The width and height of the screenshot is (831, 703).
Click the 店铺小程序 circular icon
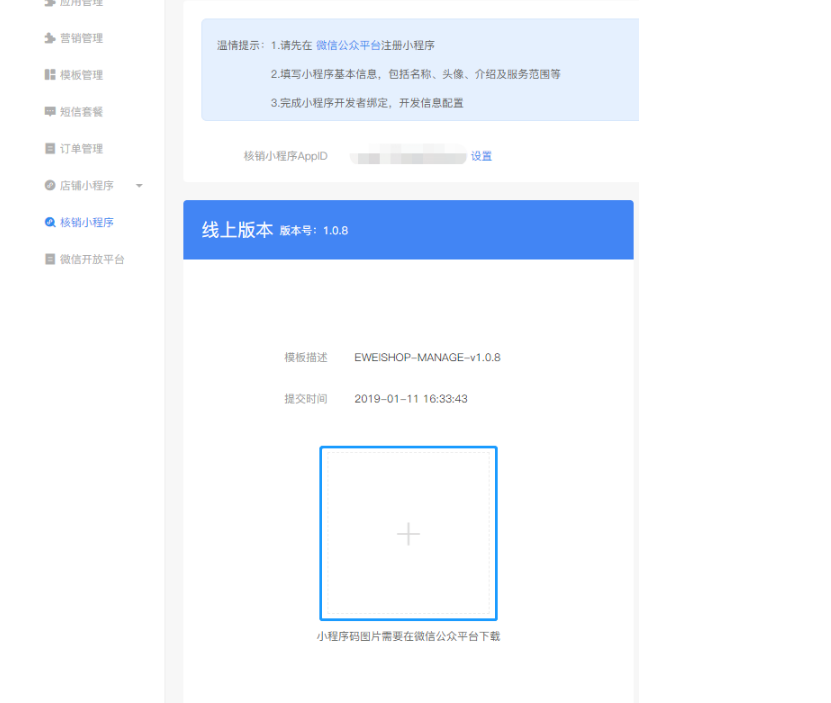(50, 186)
